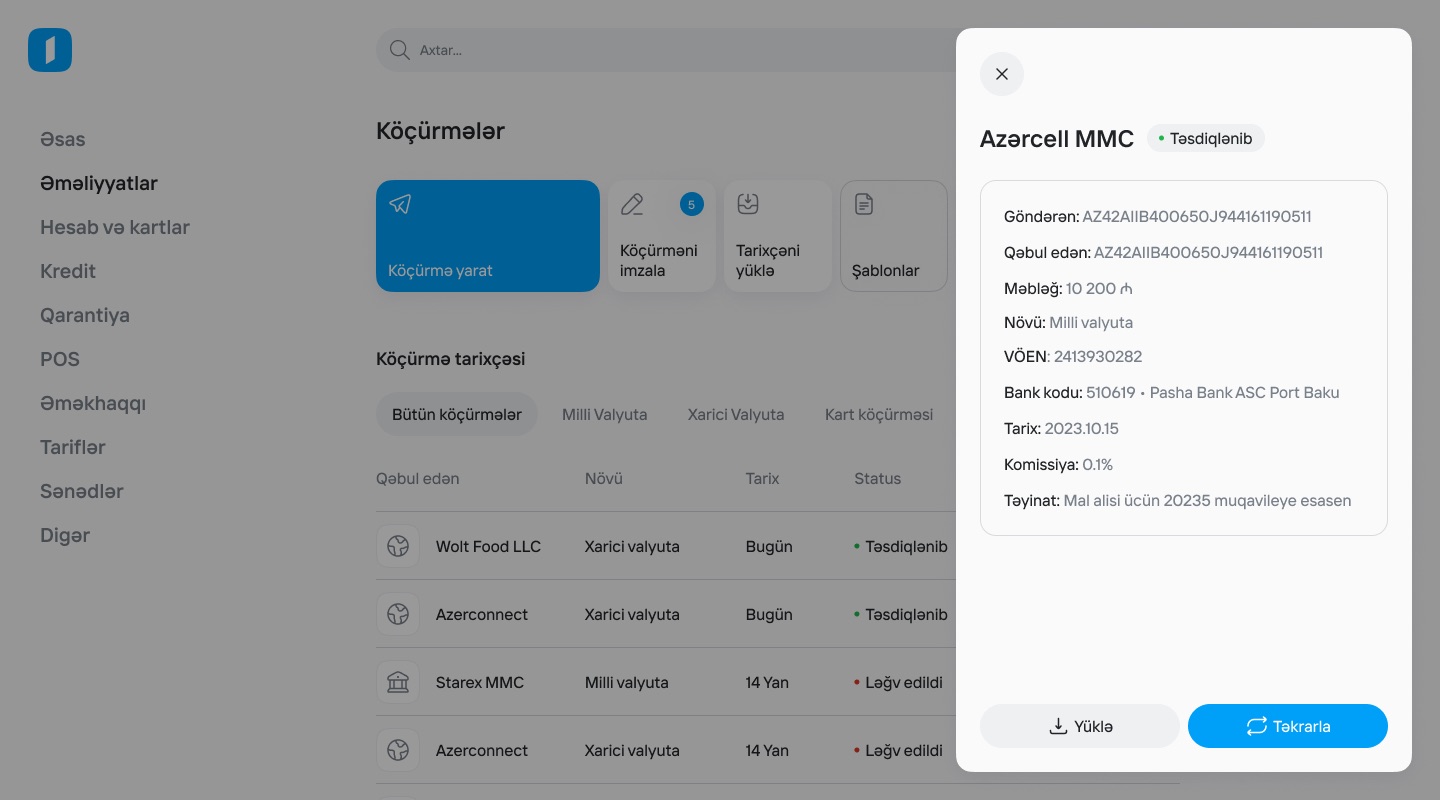Open Qarantiya in the sidebar
Image resolution: width=1440 pixels, height=800 pixels.
click(x=85, y=315)
